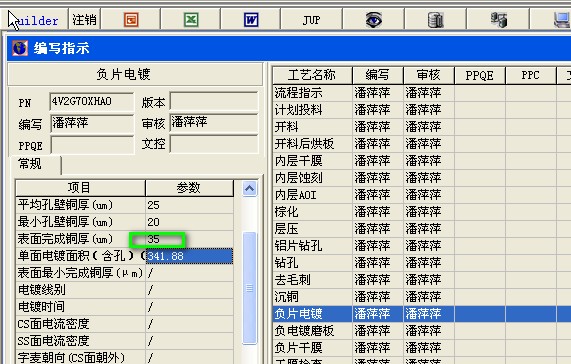Select the 电镀时间 row
This screenshot has width=571, height=364.
click(125, 307)
